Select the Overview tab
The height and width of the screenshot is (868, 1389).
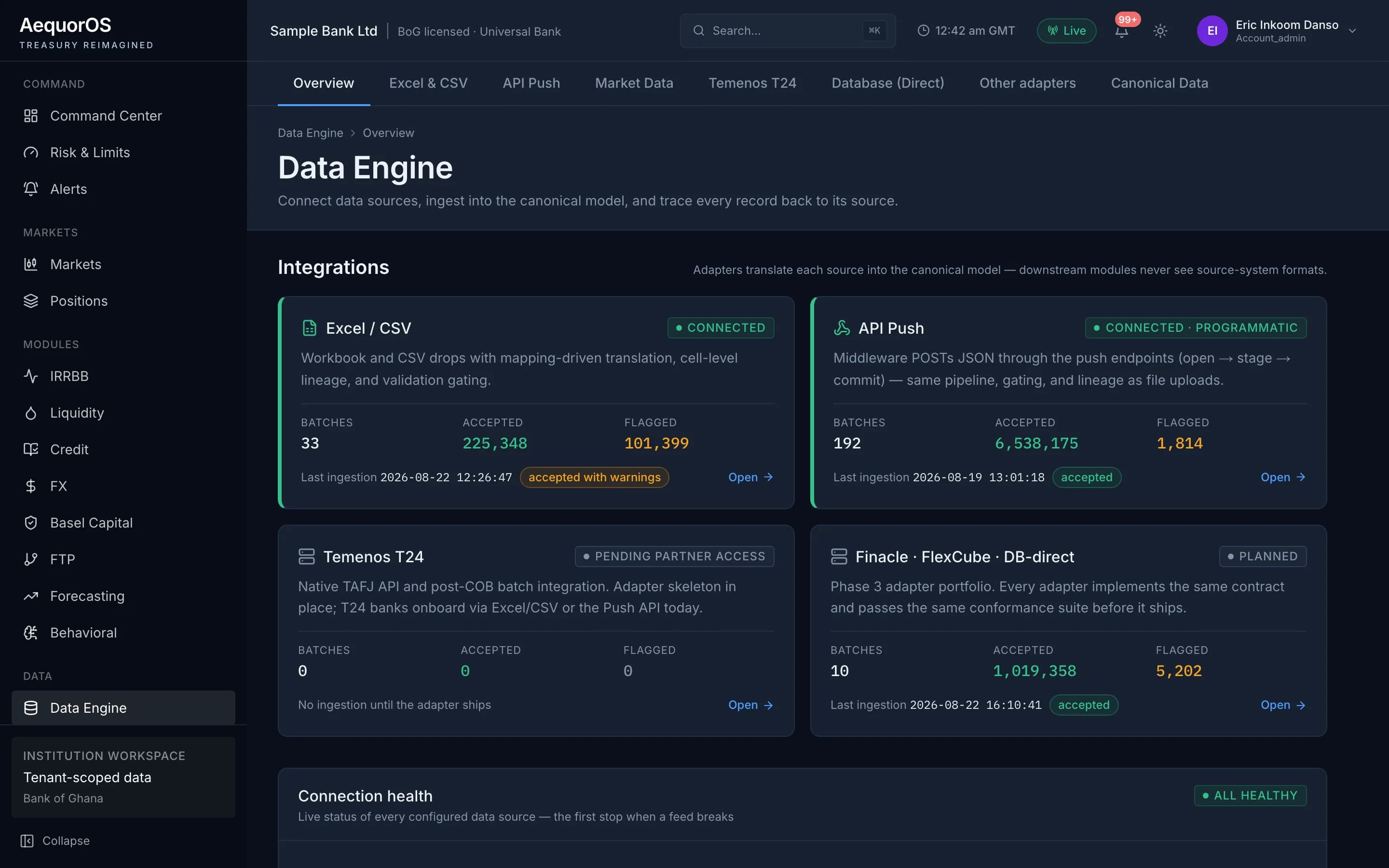pyautogui.click(x=324, y=83)
